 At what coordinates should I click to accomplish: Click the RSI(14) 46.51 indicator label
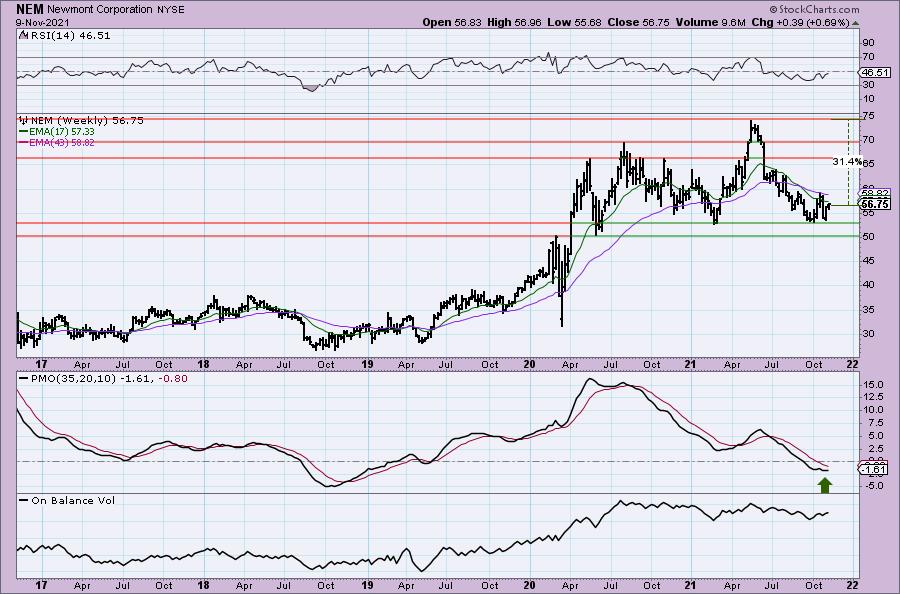(x=69, y=36)
